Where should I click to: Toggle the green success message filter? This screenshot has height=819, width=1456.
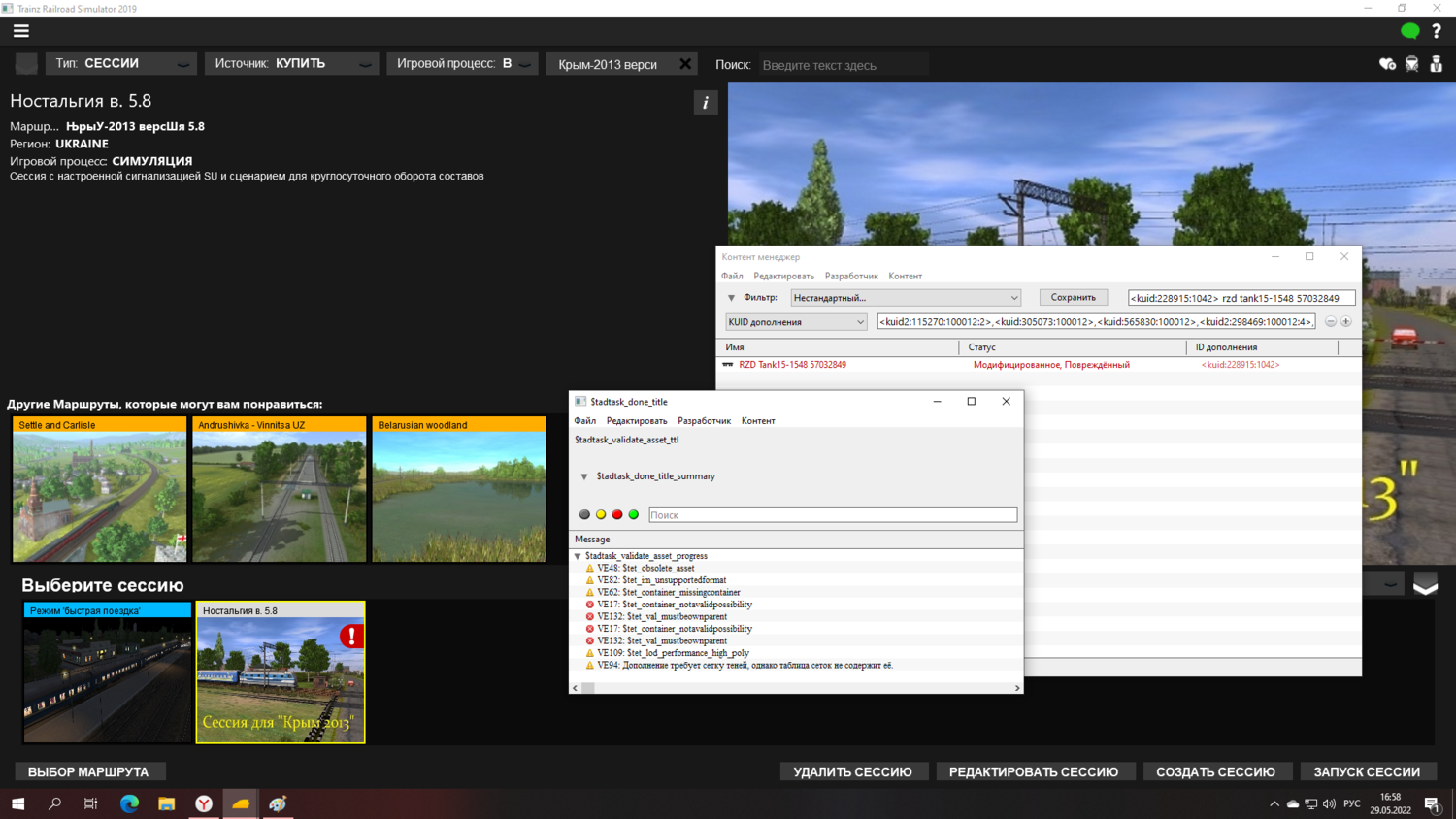pyautogui.click(x=634, y=515)
